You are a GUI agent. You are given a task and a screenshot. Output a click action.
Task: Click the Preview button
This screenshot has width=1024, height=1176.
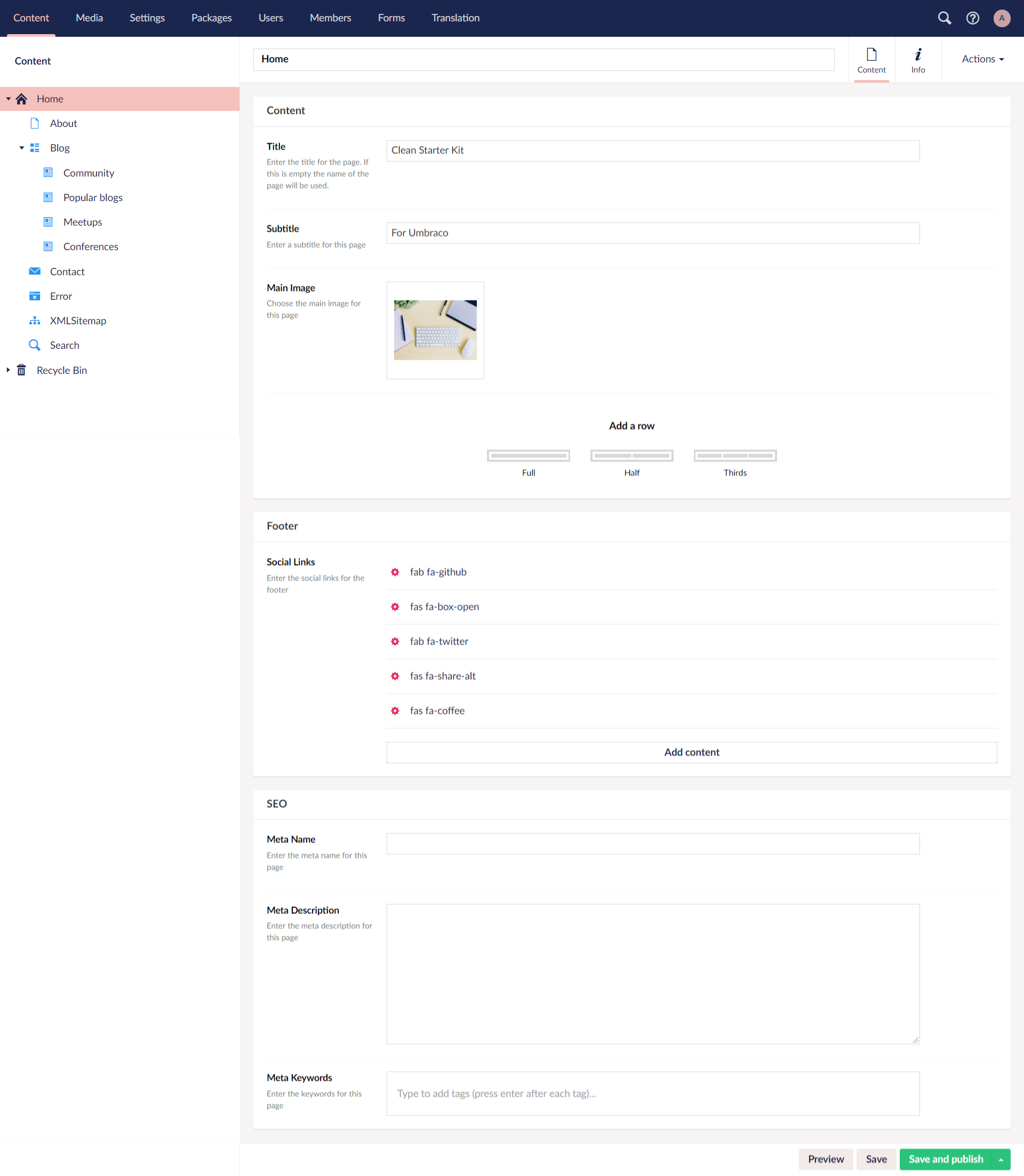[x=826, y=1159]
